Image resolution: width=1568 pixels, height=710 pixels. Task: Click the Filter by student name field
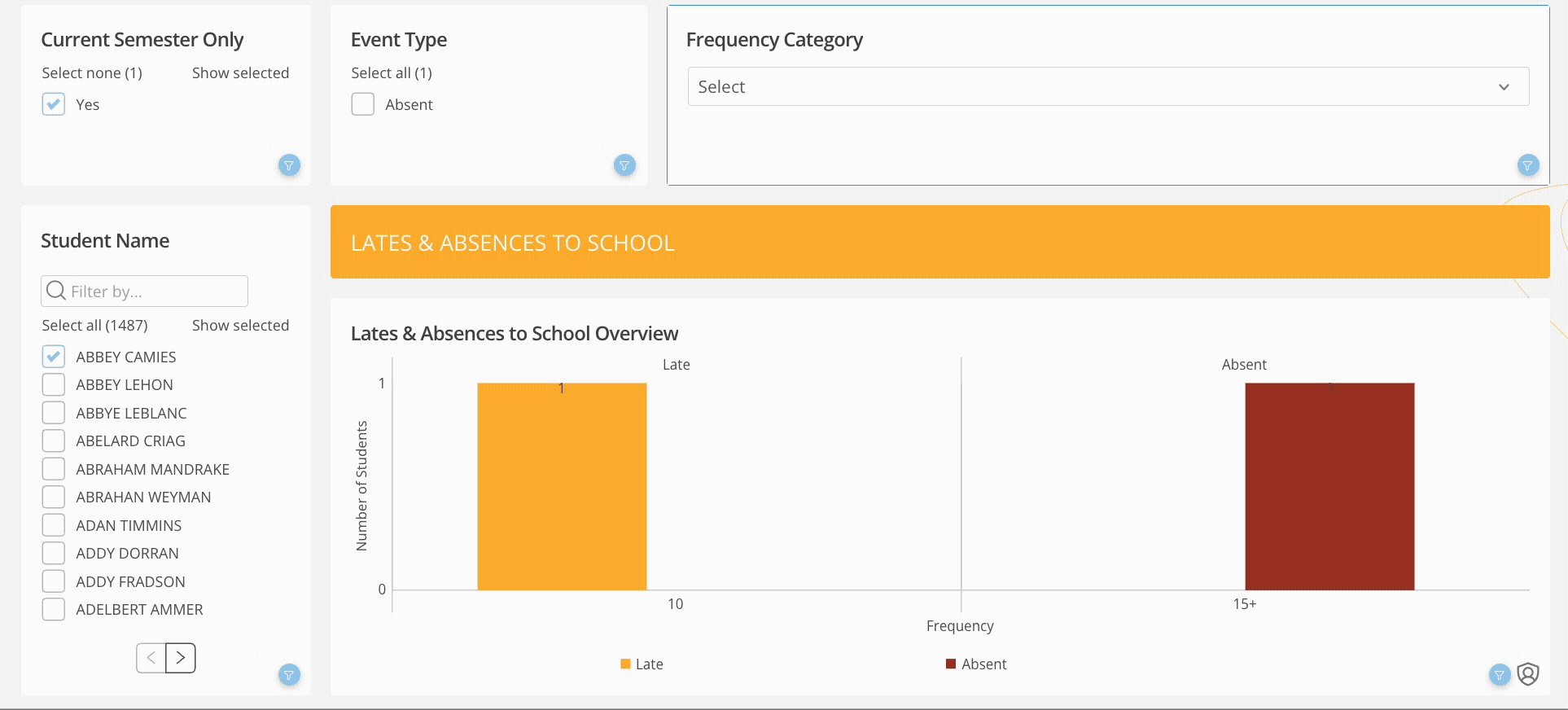coord(155,291)
